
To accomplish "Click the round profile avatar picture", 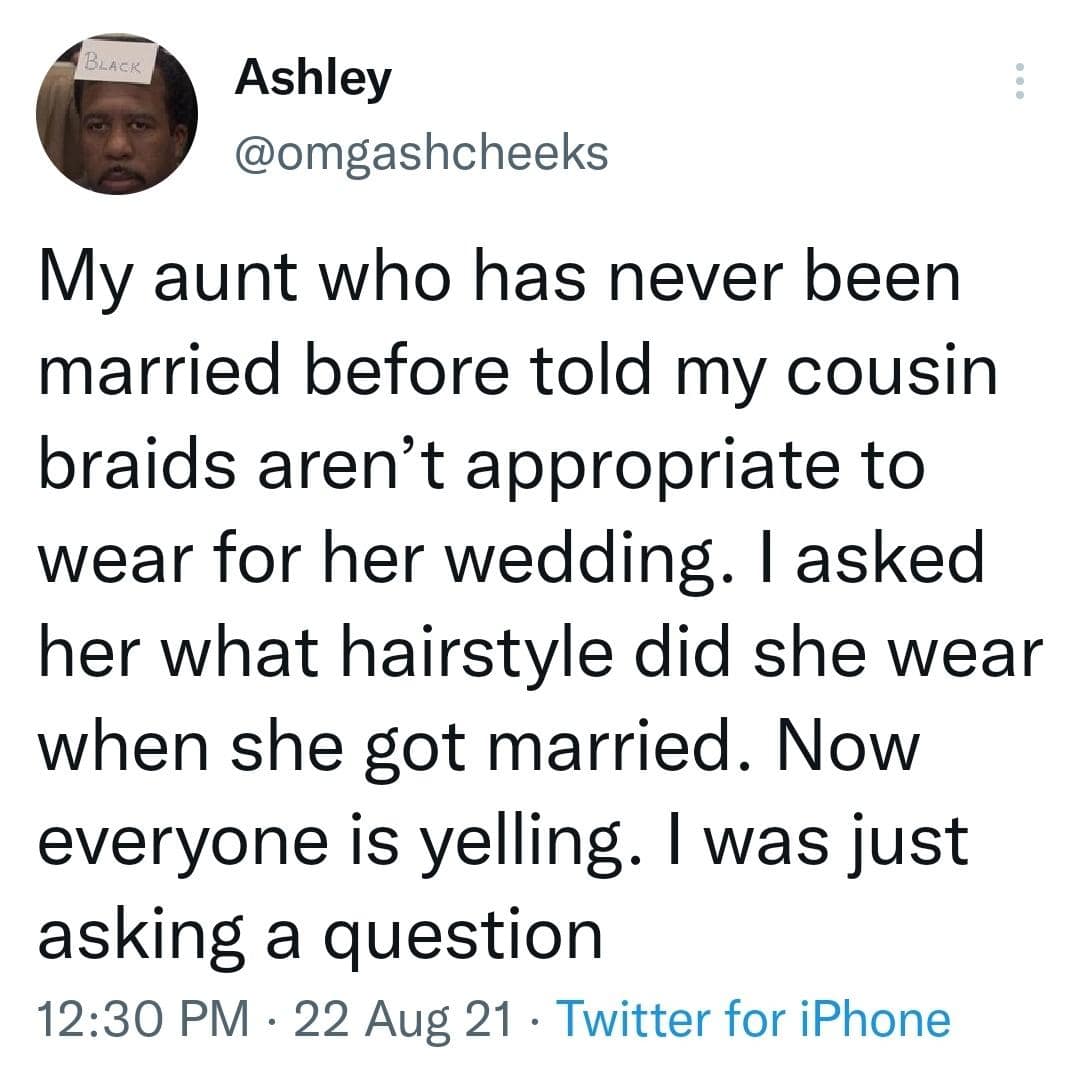I will pos(116,117).
